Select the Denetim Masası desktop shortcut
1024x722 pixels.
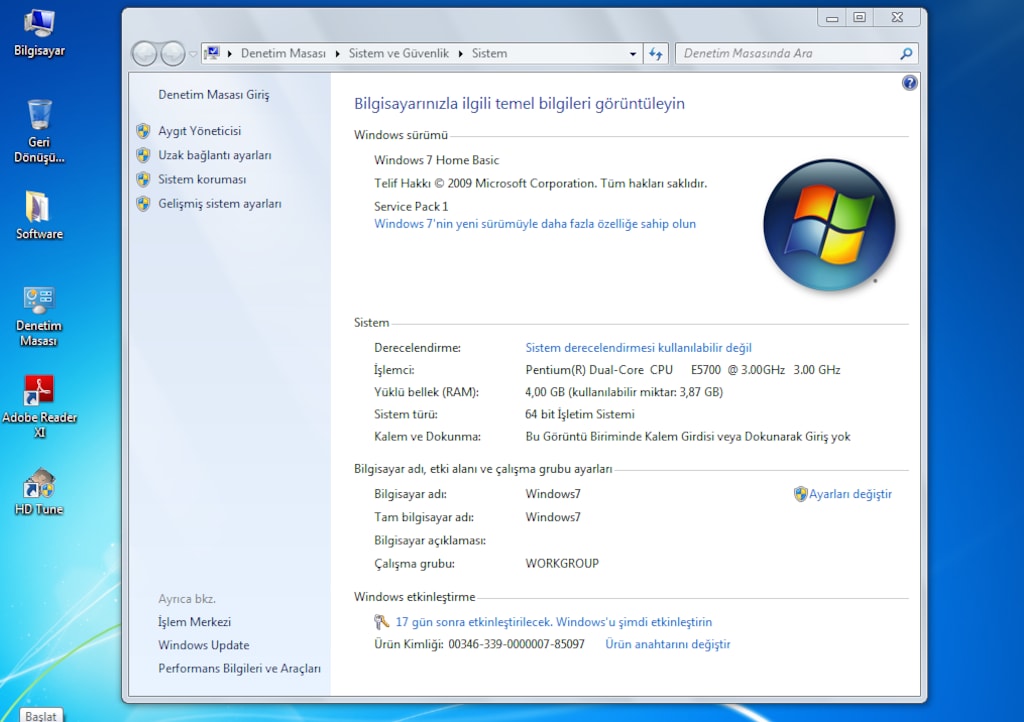tap(39, 316)
